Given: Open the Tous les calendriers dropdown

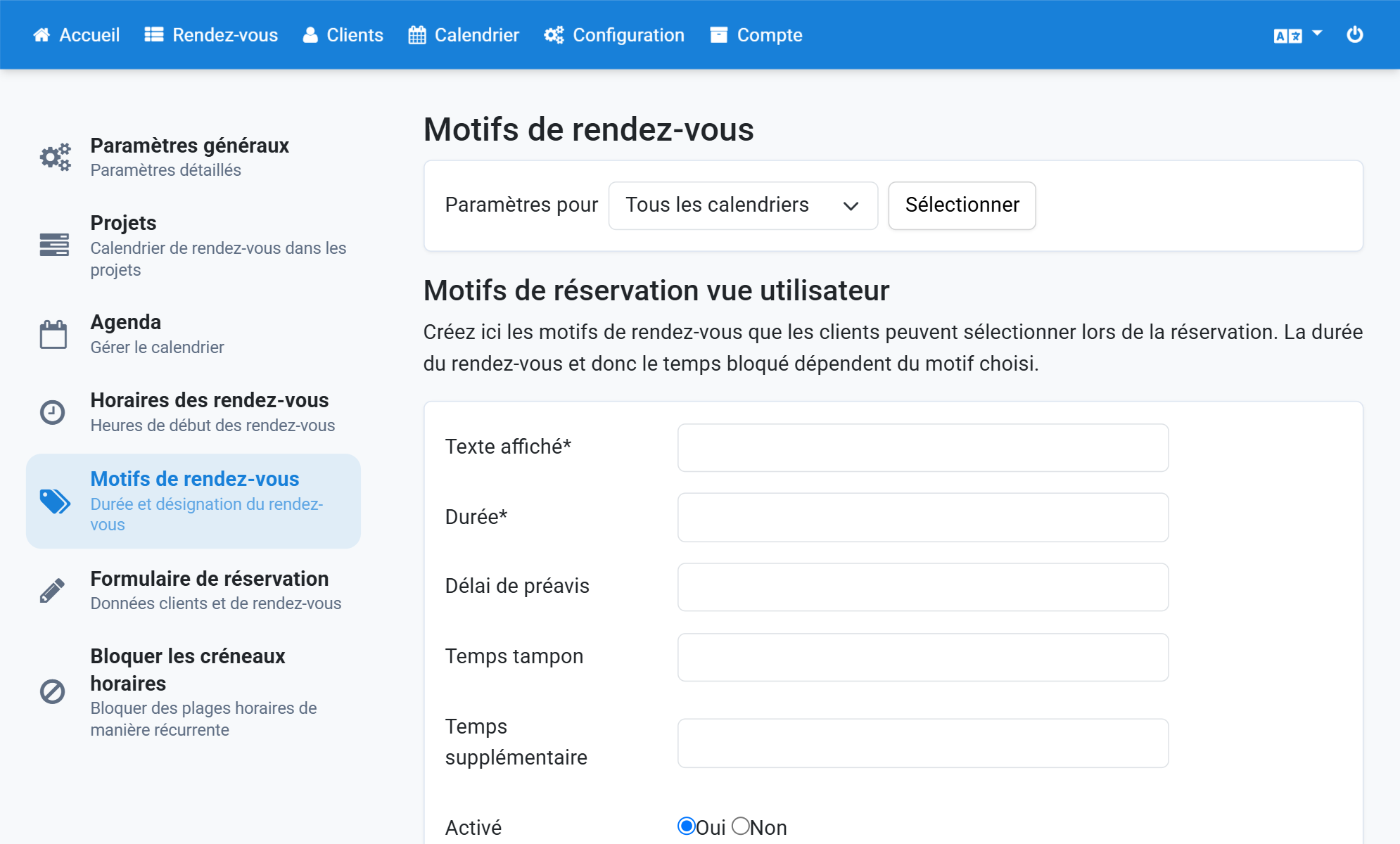Looking at the screenshot, I should point(743,205).
